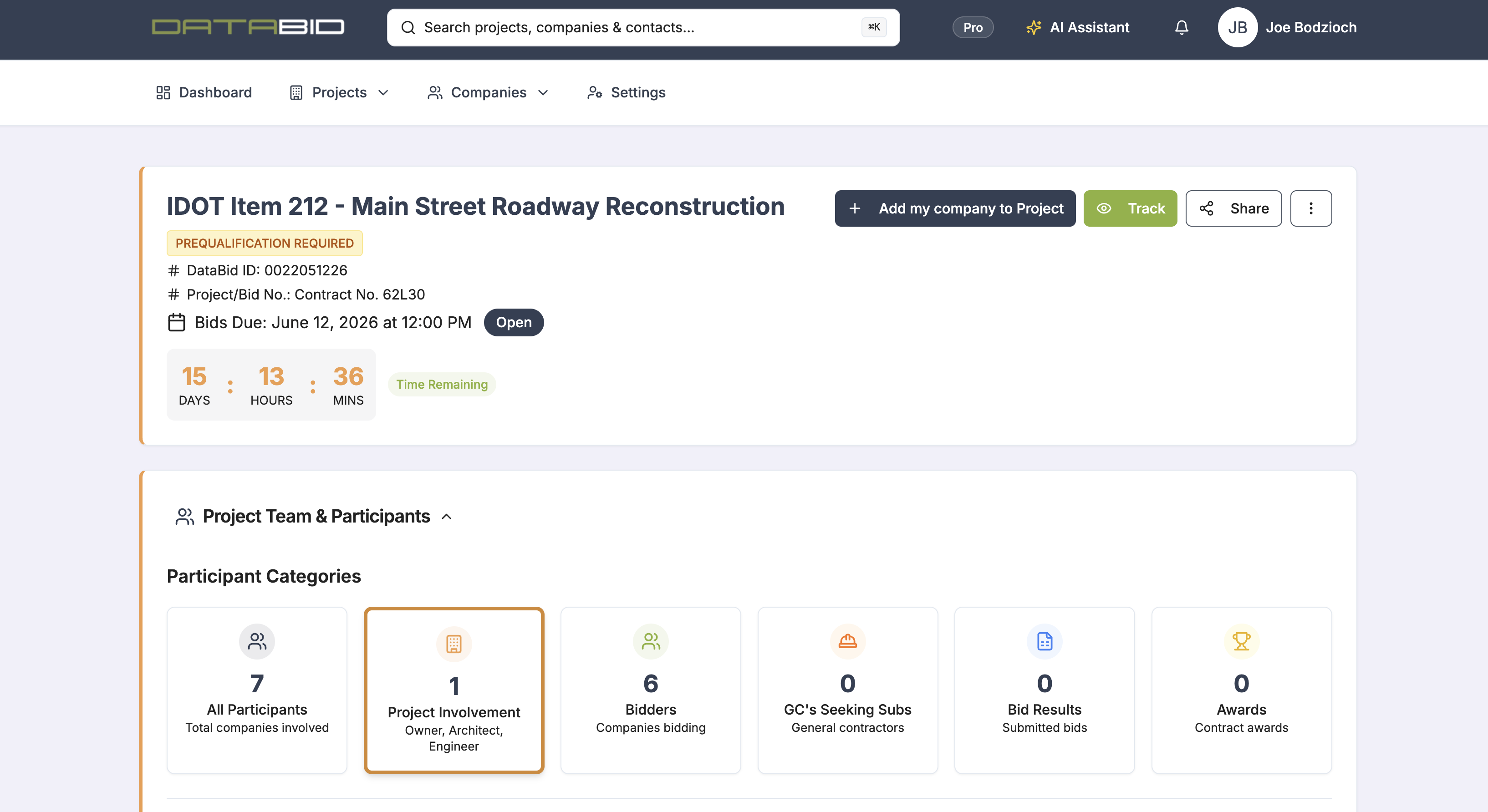This screenshot has width=1488, height=812.
Task: Select the Project Involvement category card
Action: (x=454, y=690)
